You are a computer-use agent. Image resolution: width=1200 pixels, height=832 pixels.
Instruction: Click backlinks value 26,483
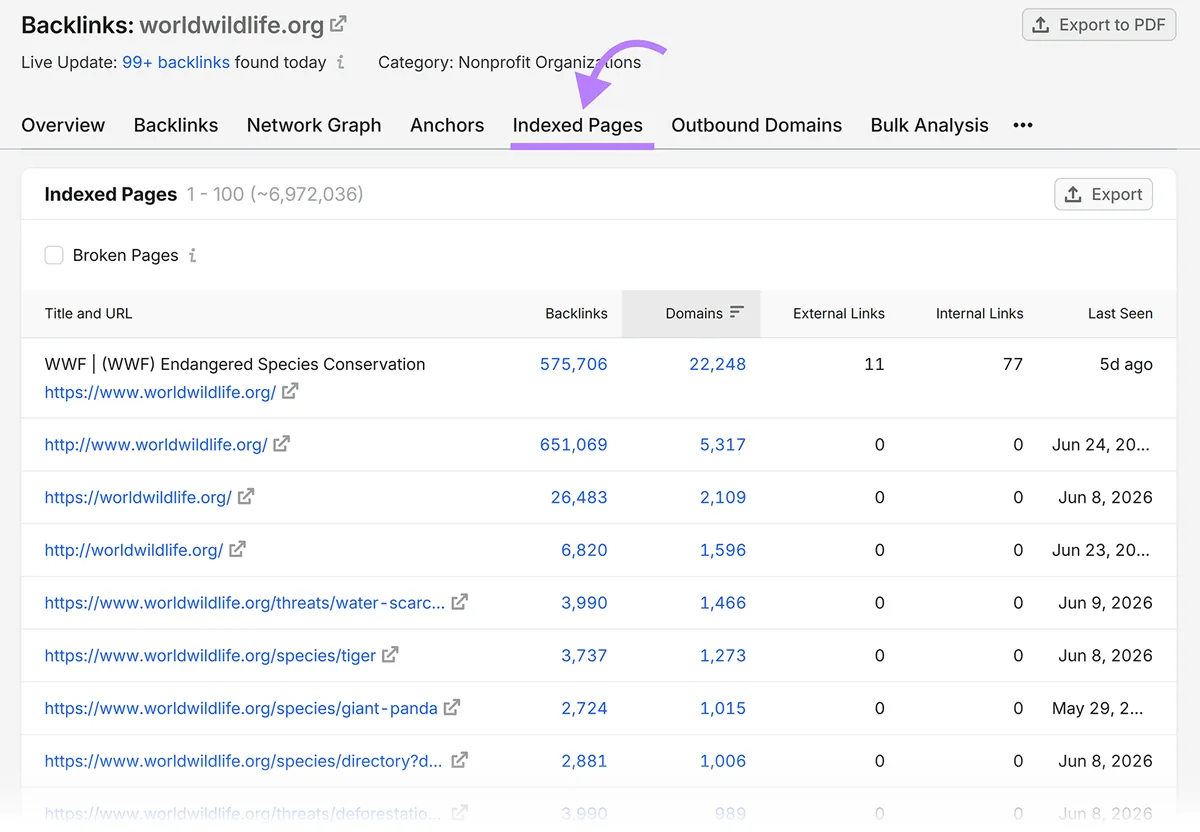click(x=579, y=497)
